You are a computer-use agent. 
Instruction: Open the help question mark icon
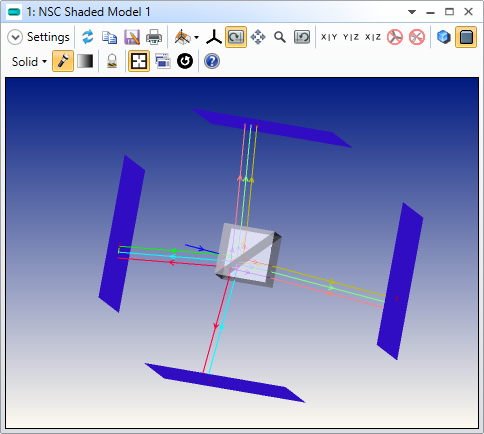tap(212, 62)
